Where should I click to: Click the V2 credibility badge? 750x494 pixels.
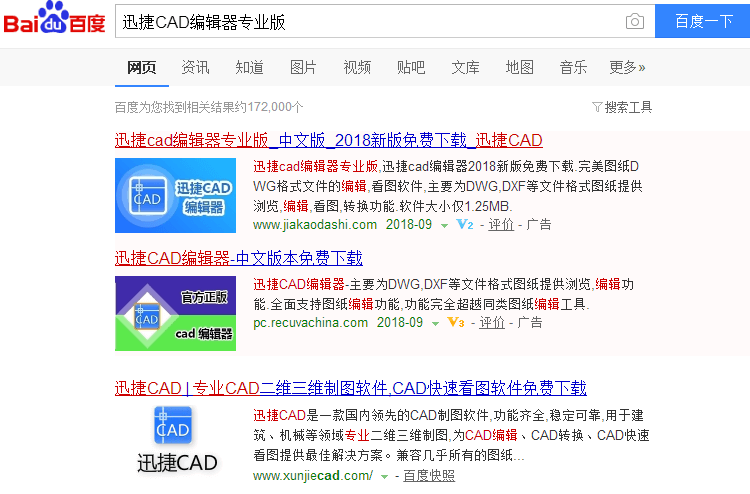point(465,224)
